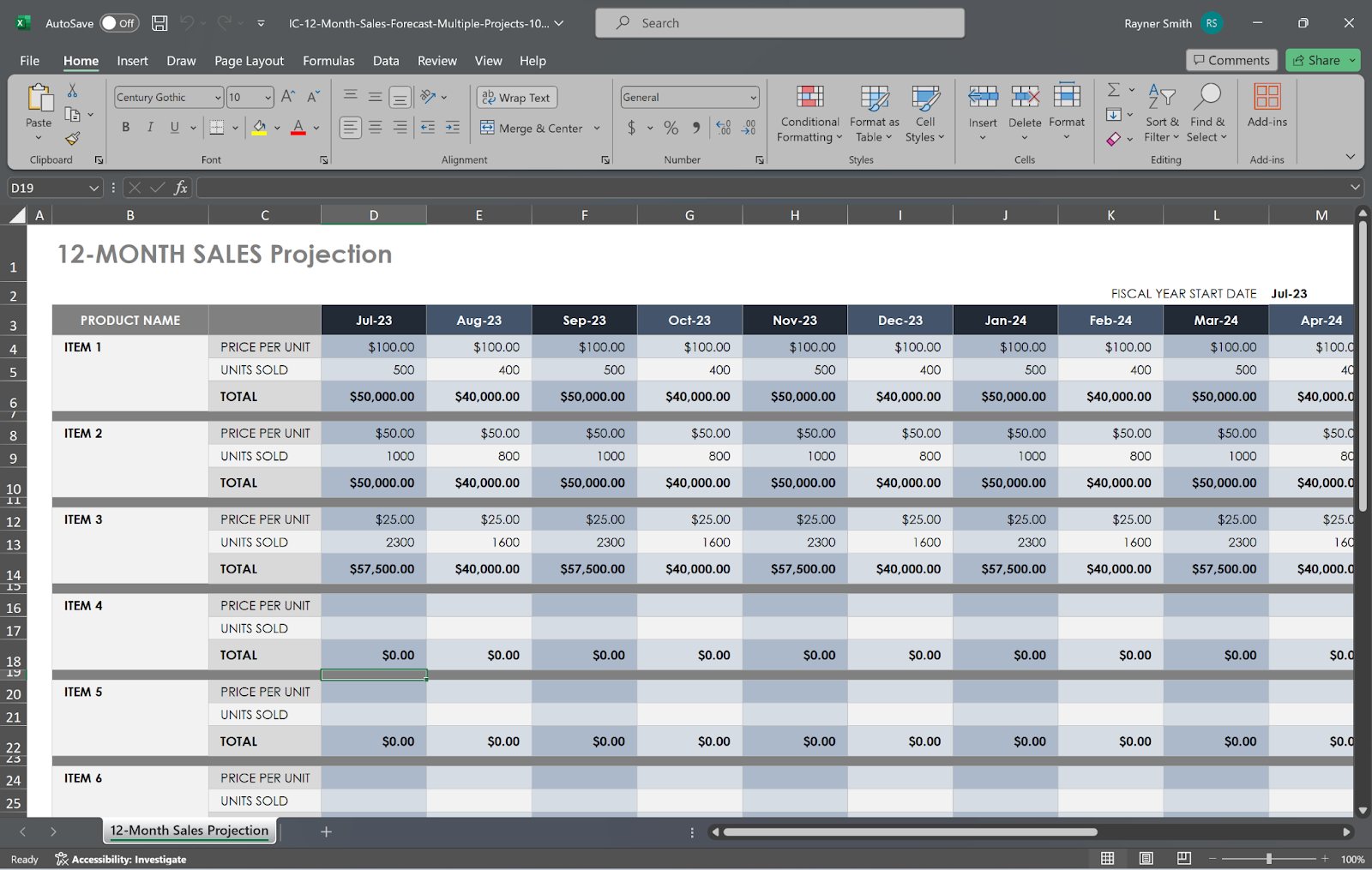Screen dimensions: 1372x870
Task: Toggle Center horizontal alignment
Action: [x=375, y=128]
